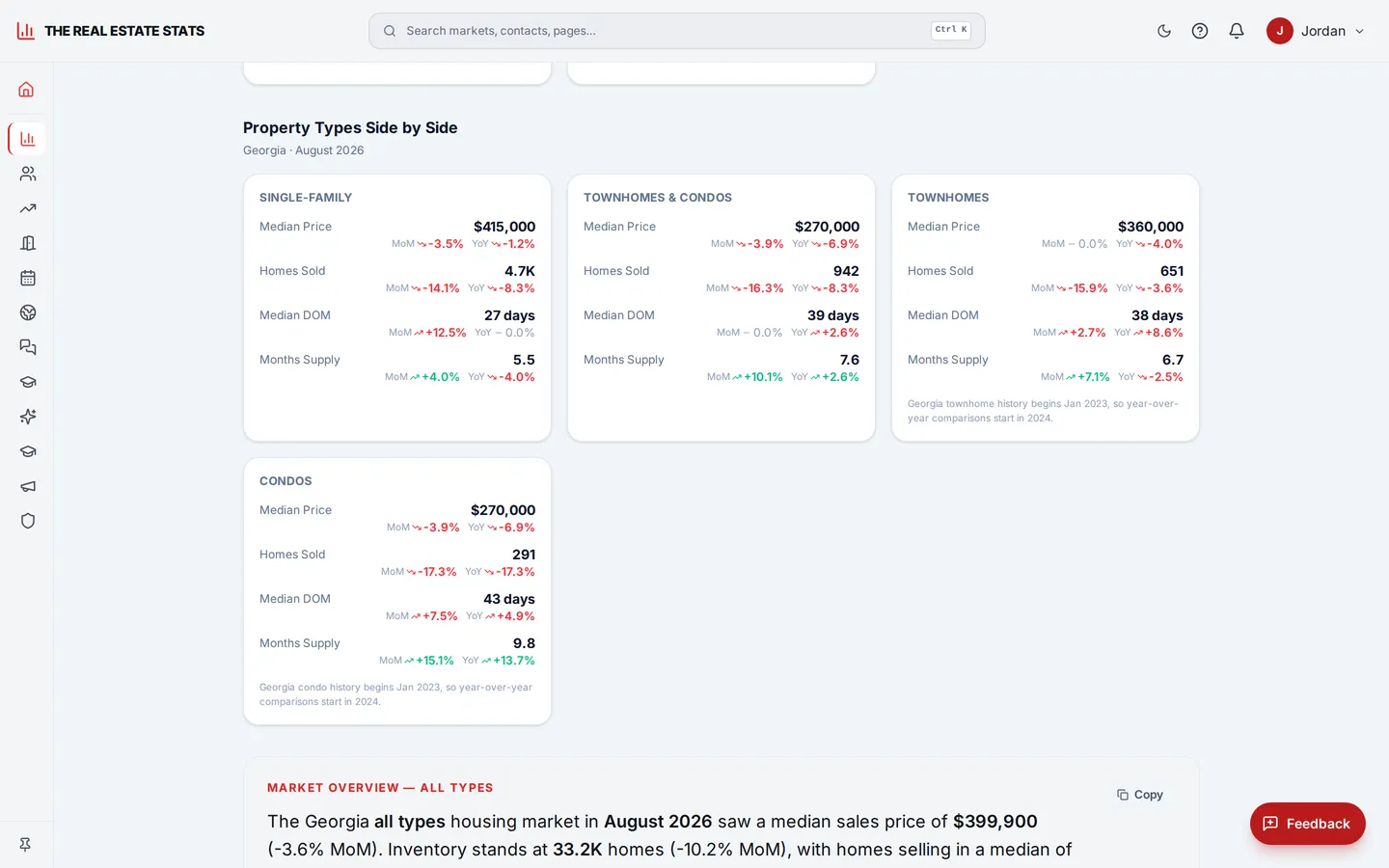Focus the Search markets, contacts, pages field
Image resolution: width=1389 pixels, height=868 pixels.
[x=676, y=31]
